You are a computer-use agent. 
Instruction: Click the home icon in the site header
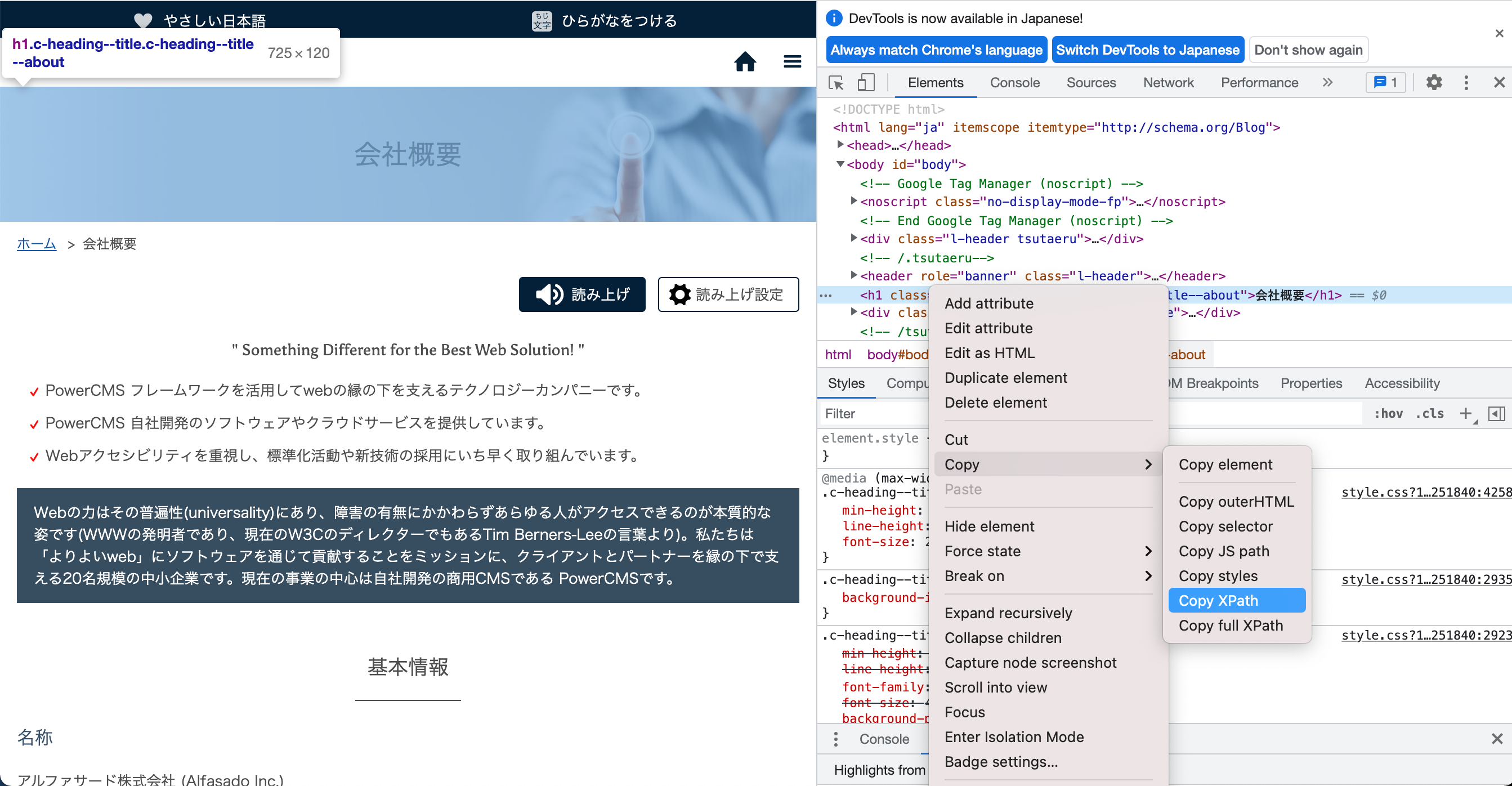coord(745,61)
